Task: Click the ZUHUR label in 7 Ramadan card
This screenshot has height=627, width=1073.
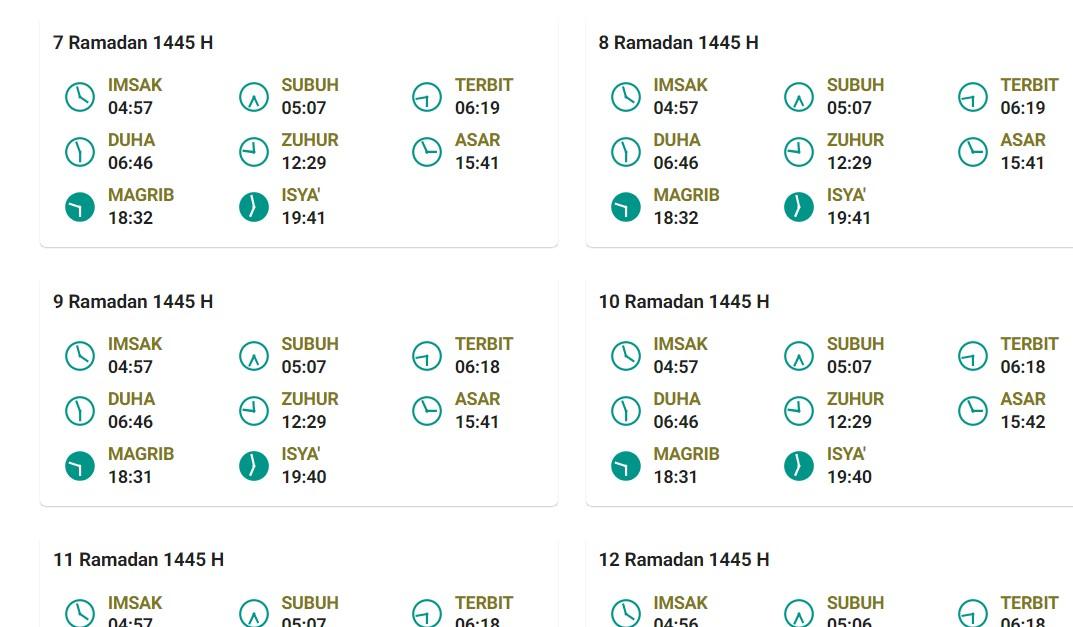Action: 310,140
